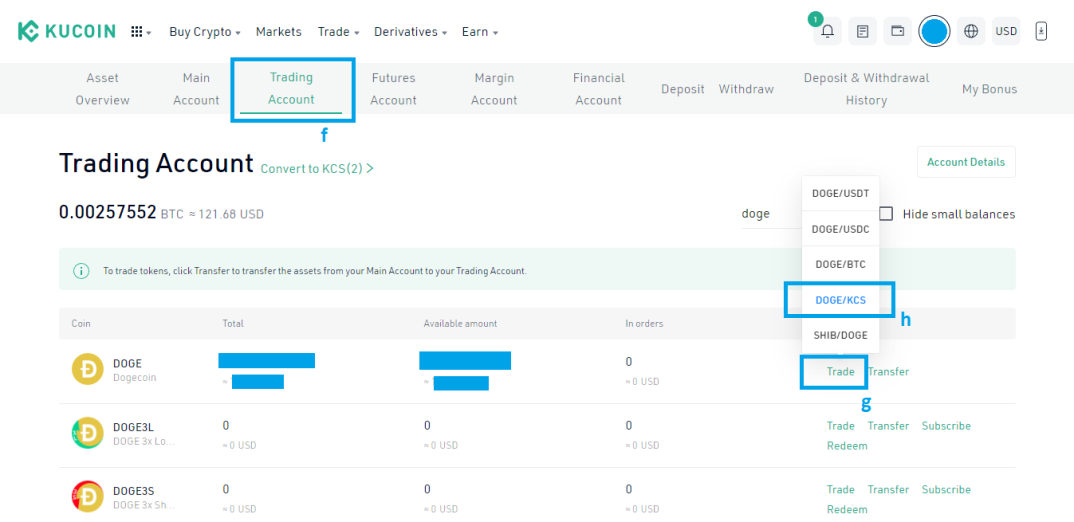Switch to the Trading Account tab
The image size is (1074, 522).
pyautogui.click(x=291, y=88)
